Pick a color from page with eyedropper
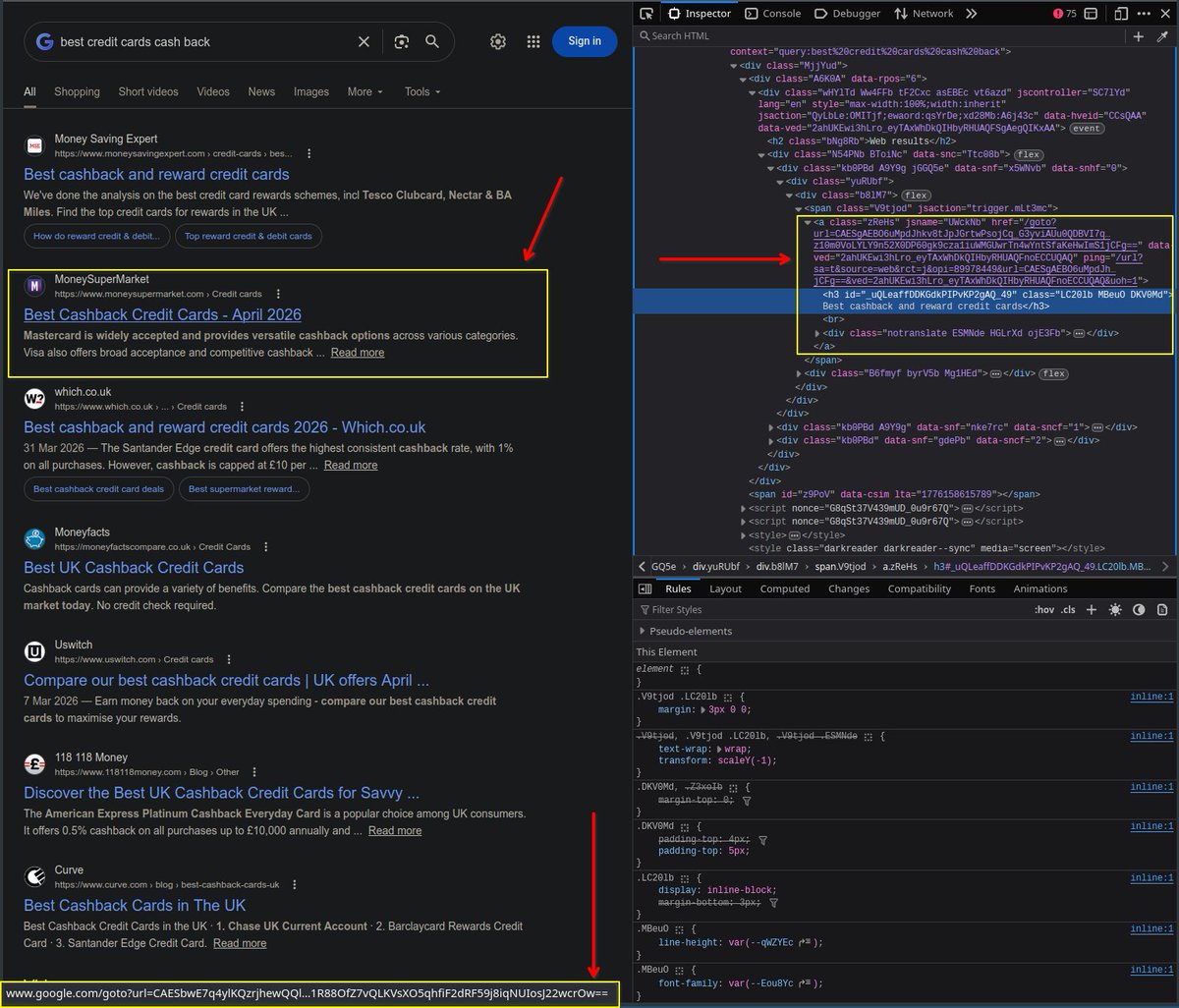The width and height of the screenshot is (1179, 1008). click(1162, 36)
